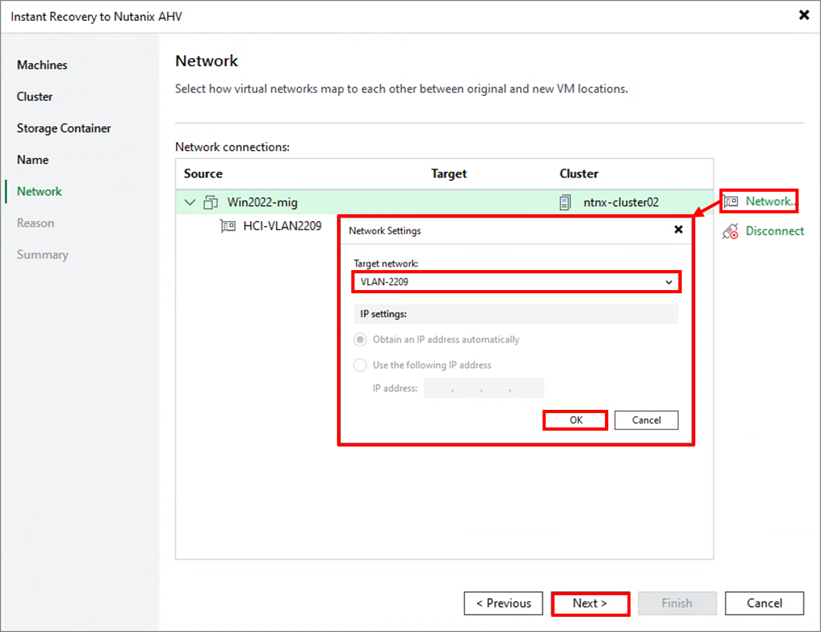821x632 pixels.
Task: Go back with the Previous button
Action: pos(503,604)
